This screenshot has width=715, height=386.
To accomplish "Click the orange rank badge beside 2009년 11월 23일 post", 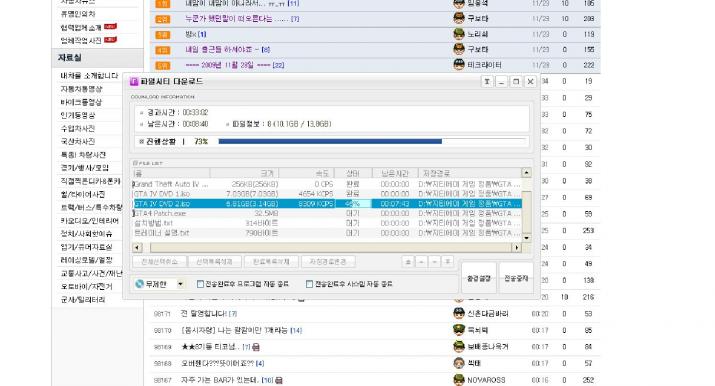I will 162,65.
